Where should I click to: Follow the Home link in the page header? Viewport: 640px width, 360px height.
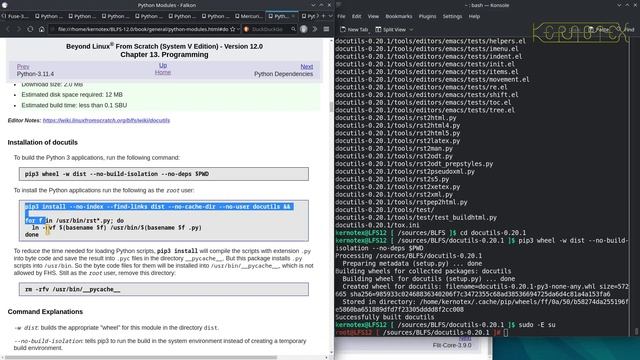(162, 72)
